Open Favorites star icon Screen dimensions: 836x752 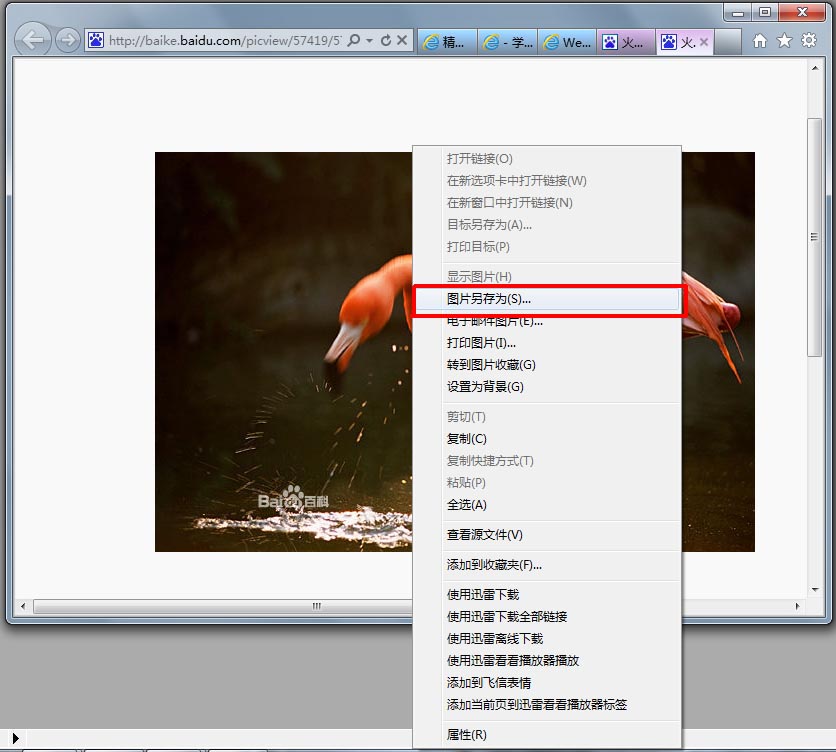784,41
